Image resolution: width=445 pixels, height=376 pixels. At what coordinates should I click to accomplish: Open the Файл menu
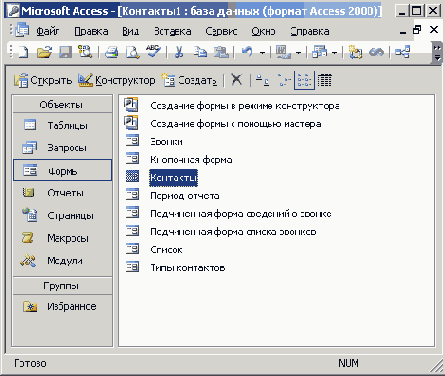pos(47,31)
